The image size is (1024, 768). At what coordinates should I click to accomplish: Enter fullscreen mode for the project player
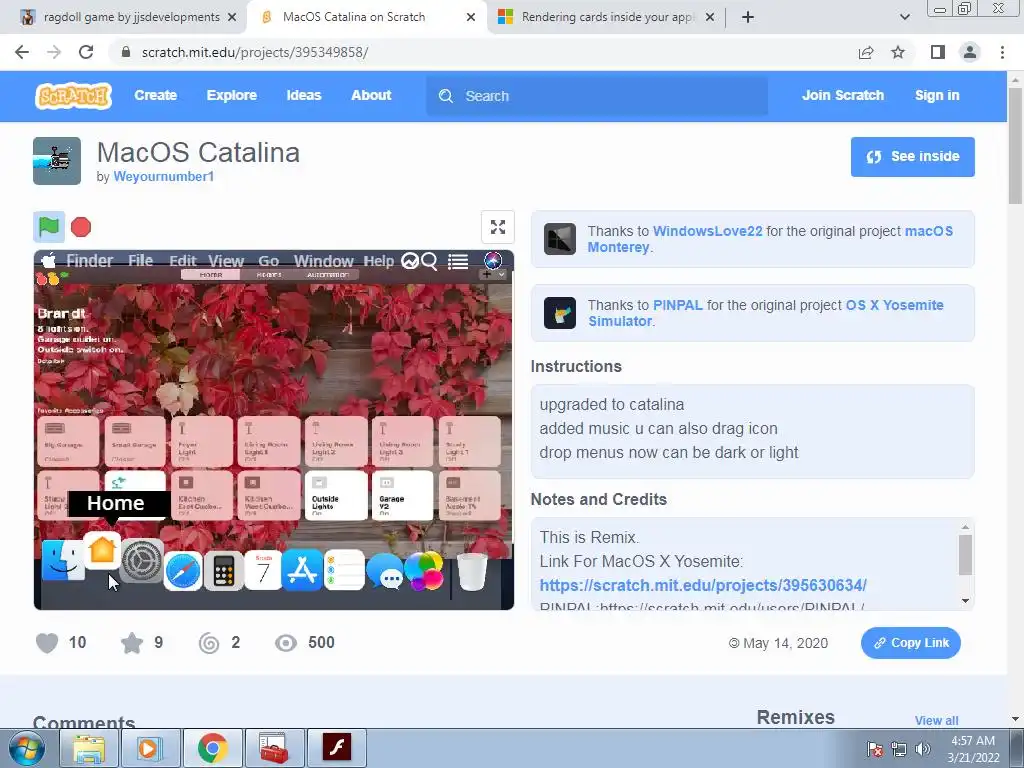pos(498,227)
